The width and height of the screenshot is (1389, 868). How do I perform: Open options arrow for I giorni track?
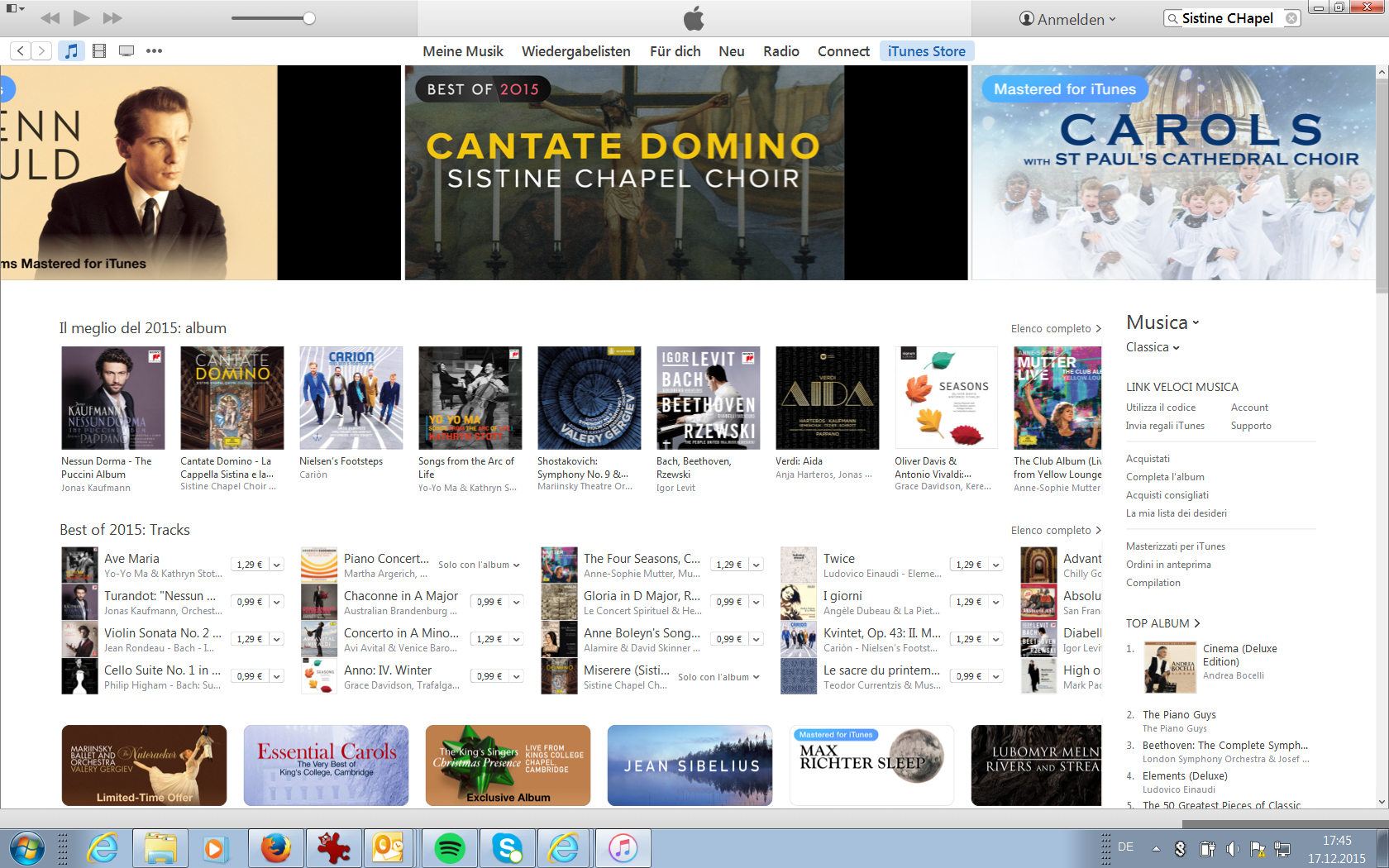tap(996, 602)
